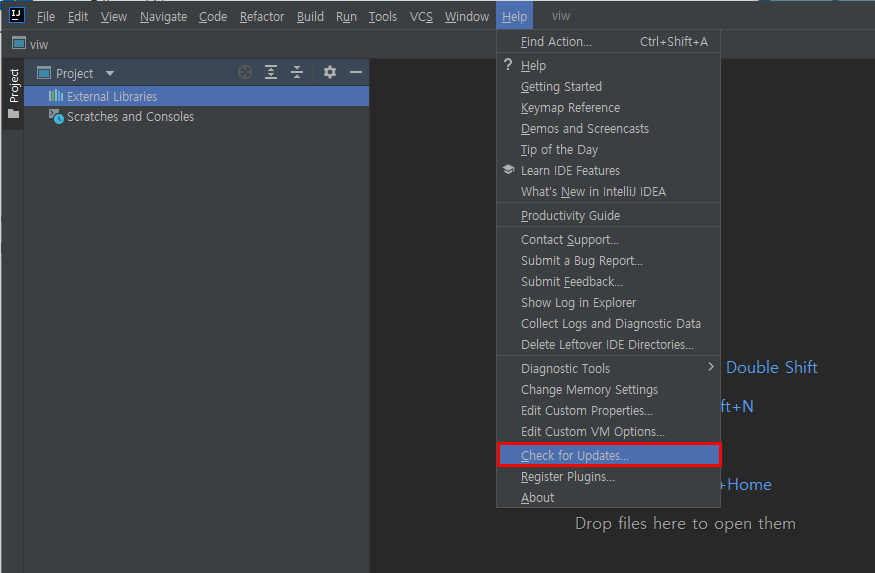Image resolution: width=875 pixels, height=573 pixels.
Task: Click the External Libraries bar-chart icon
Action: (55, 96)
